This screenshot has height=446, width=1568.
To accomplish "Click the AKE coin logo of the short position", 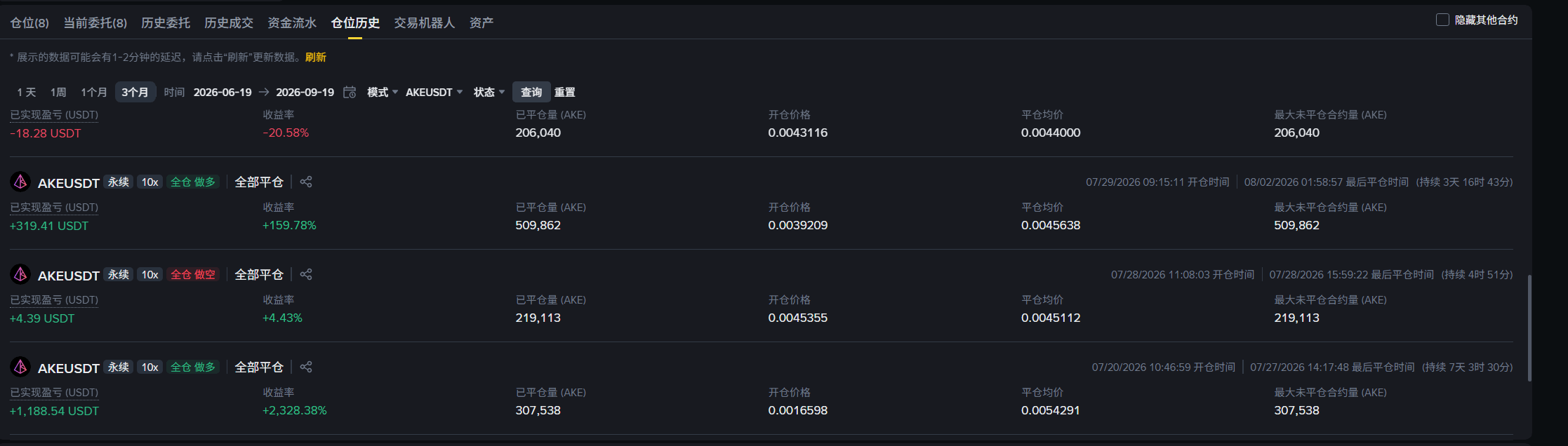I will [x=20, y=274].
